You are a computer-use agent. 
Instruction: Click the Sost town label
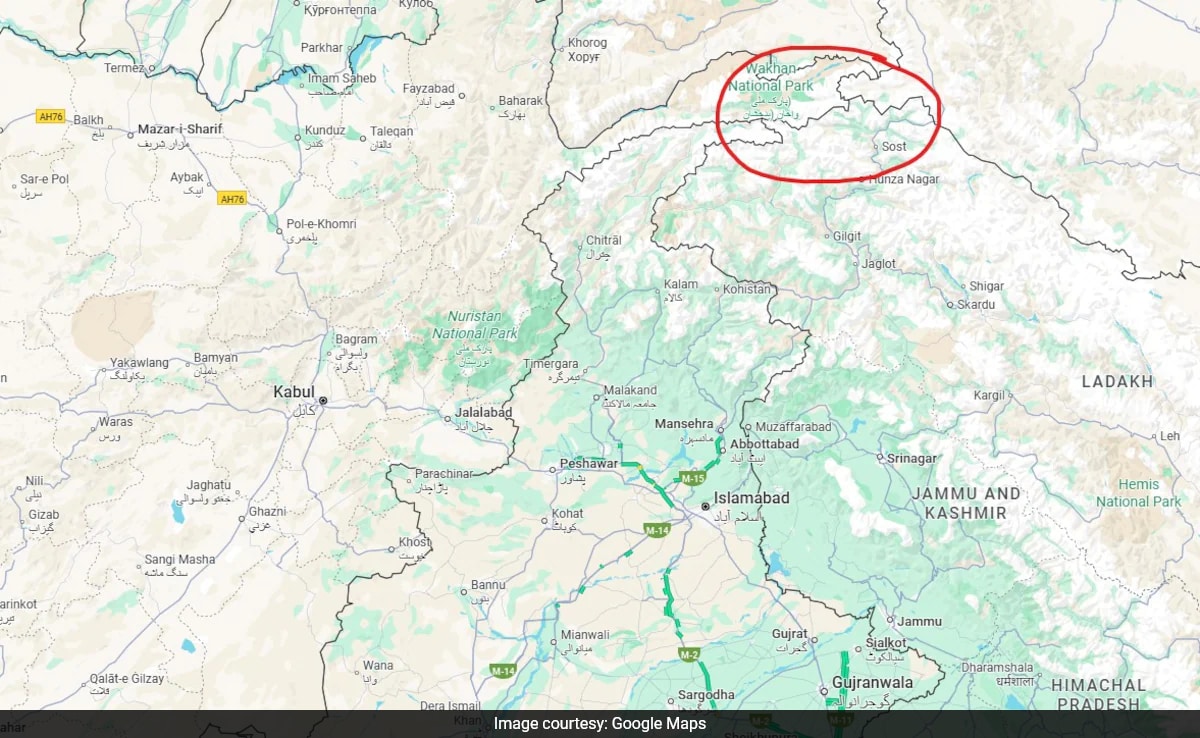[x=894, y=146]
